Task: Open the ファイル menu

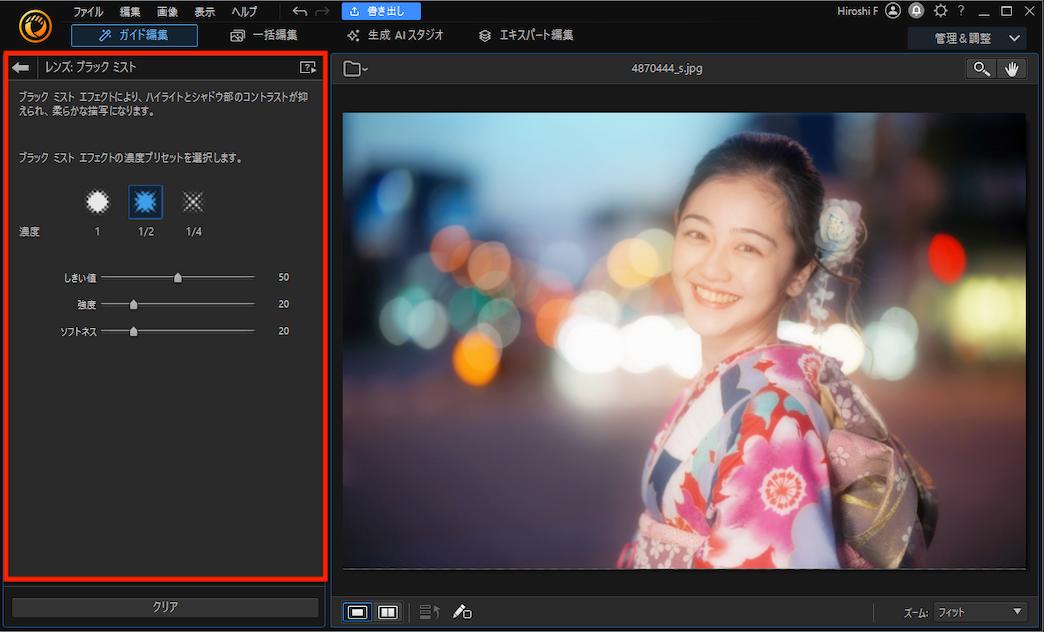Action: (88, 12)
